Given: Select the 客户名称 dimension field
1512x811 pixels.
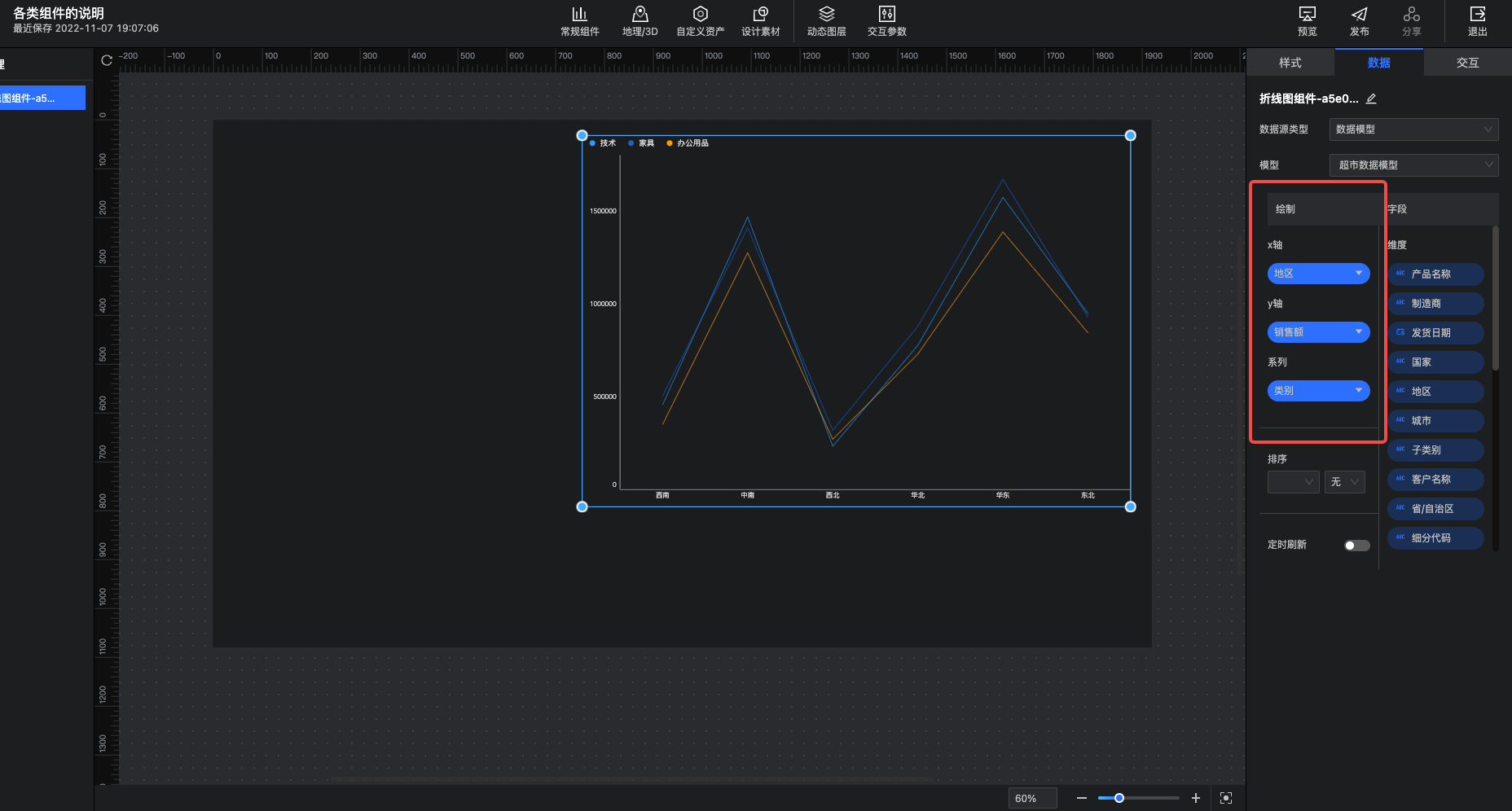Looking at the screenshot, I should tap(1435, 480).
